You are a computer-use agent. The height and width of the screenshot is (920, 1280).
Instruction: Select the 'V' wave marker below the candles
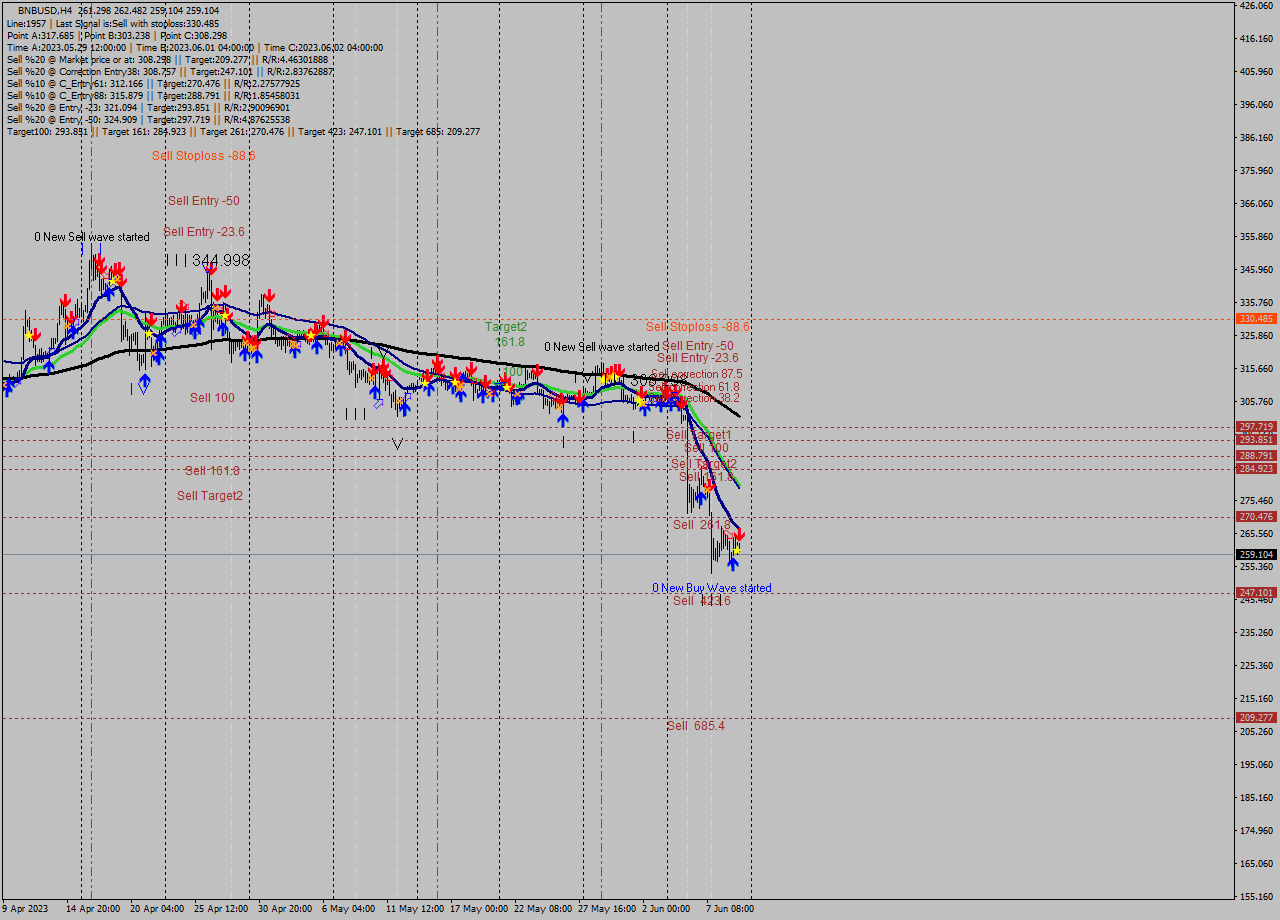pos(397,444)
